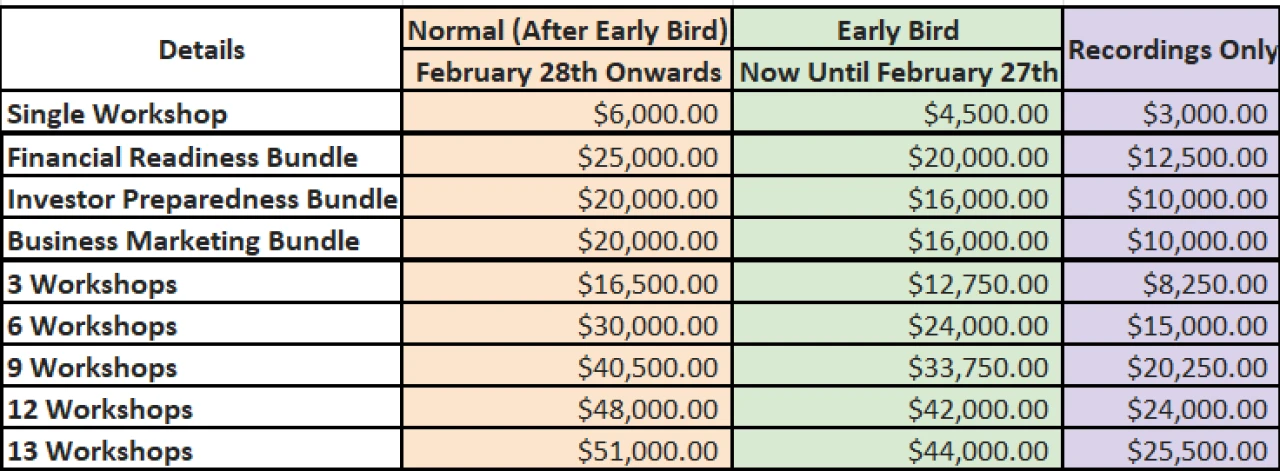Select the 12 Workshops row label
Image resolution: width=1280 pixels, height=471 pixels.
99,409
